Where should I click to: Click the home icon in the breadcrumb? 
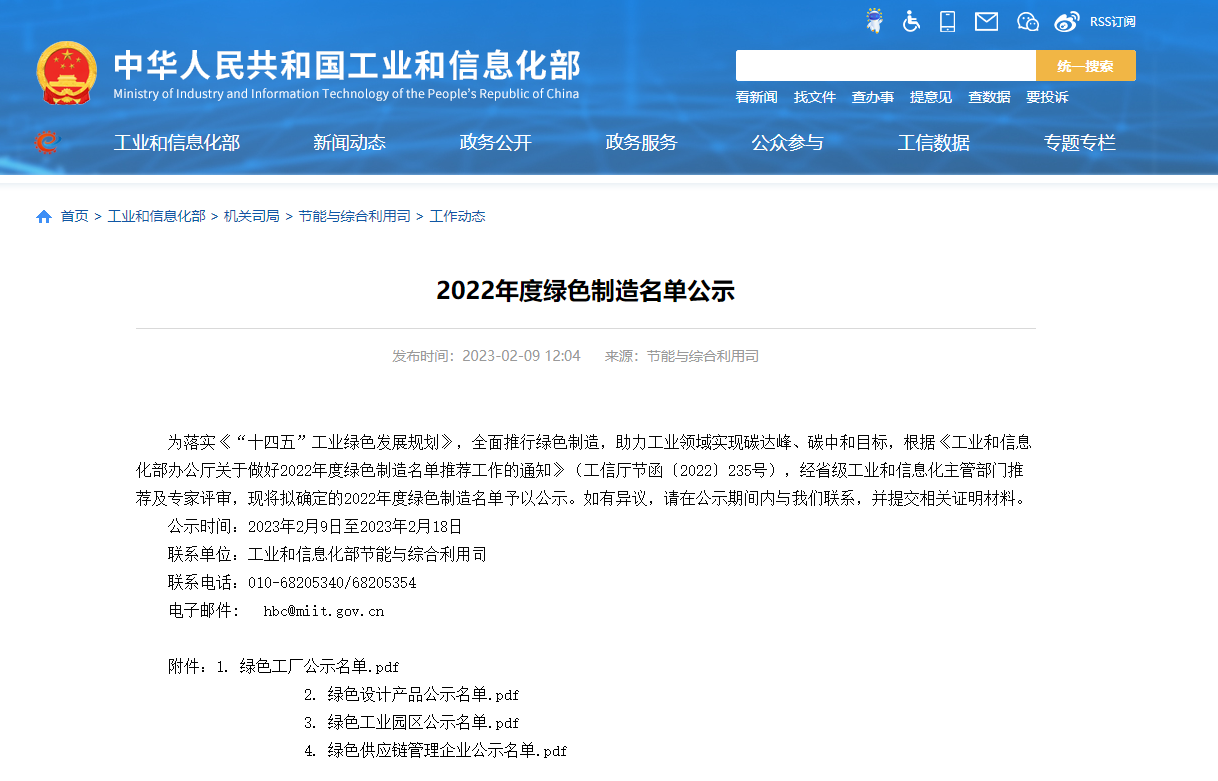pyautogui.click(x=44, y=215)
